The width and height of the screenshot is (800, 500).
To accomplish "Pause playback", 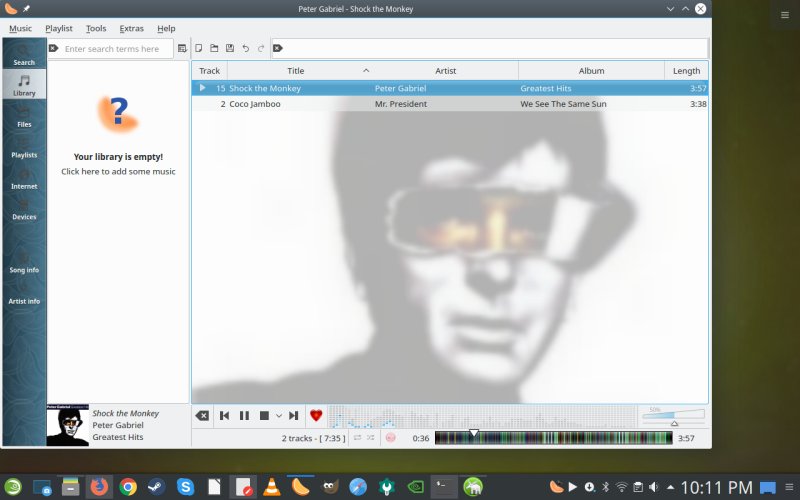I will (x=244, y=415).
